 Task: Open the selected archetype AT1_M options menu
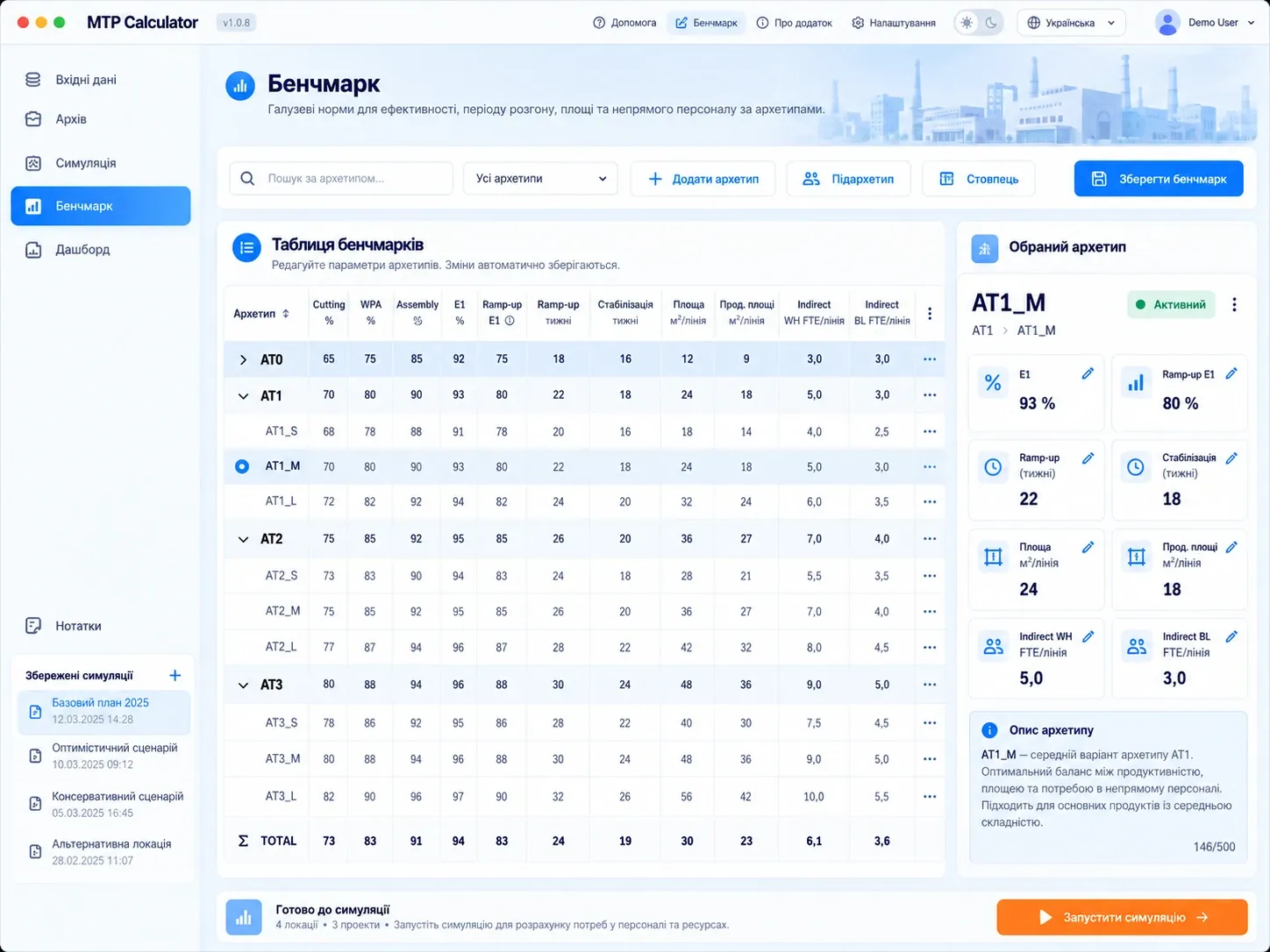(1234, 304)
